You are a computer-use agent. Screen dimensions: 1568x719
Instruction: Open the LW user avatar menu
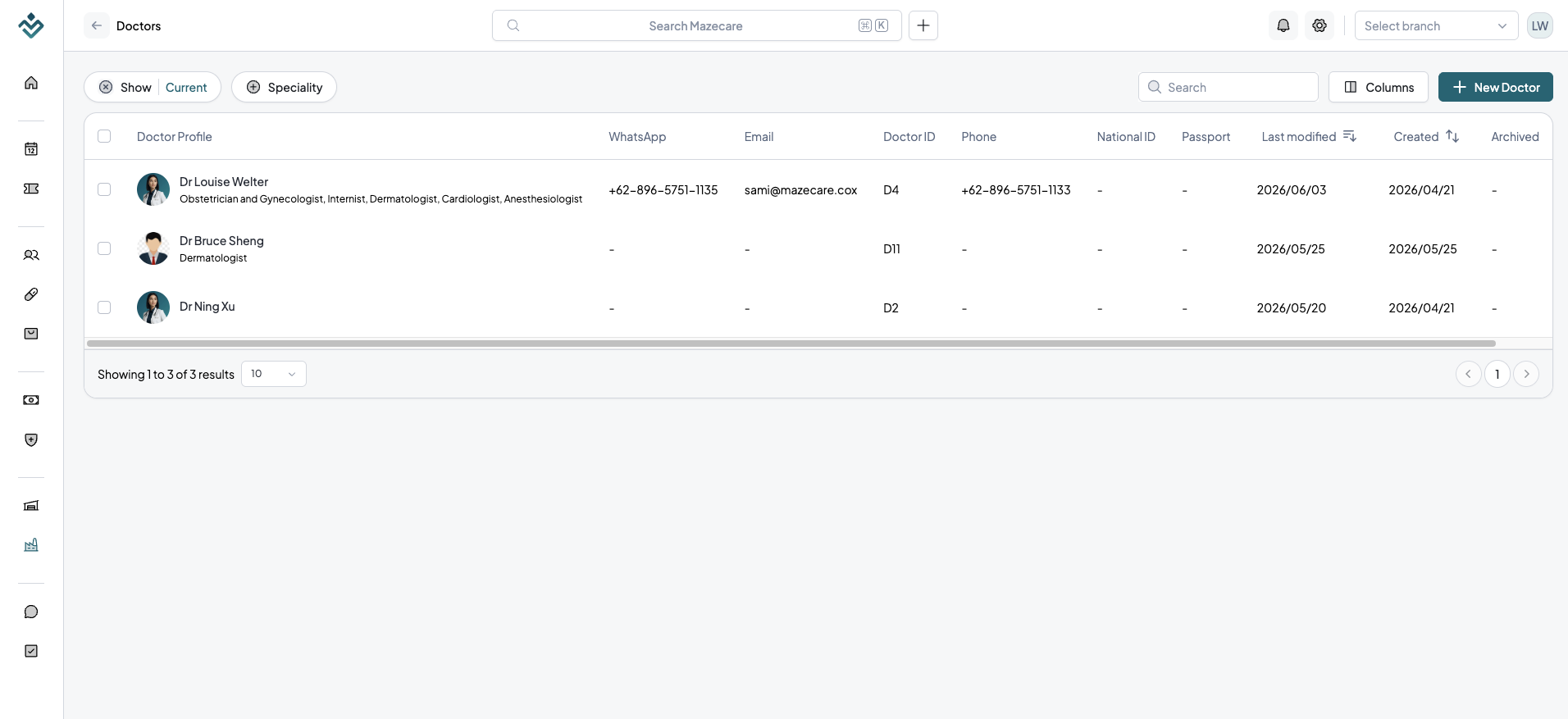click(1540, 25)
